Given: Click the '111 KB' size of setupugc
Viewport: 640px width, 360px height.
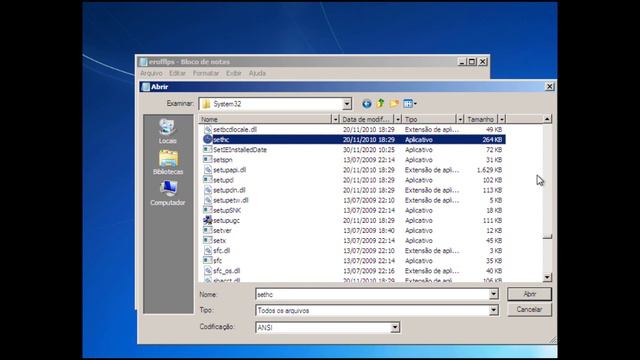Looking at the screenshot, I should coord(492,220).
